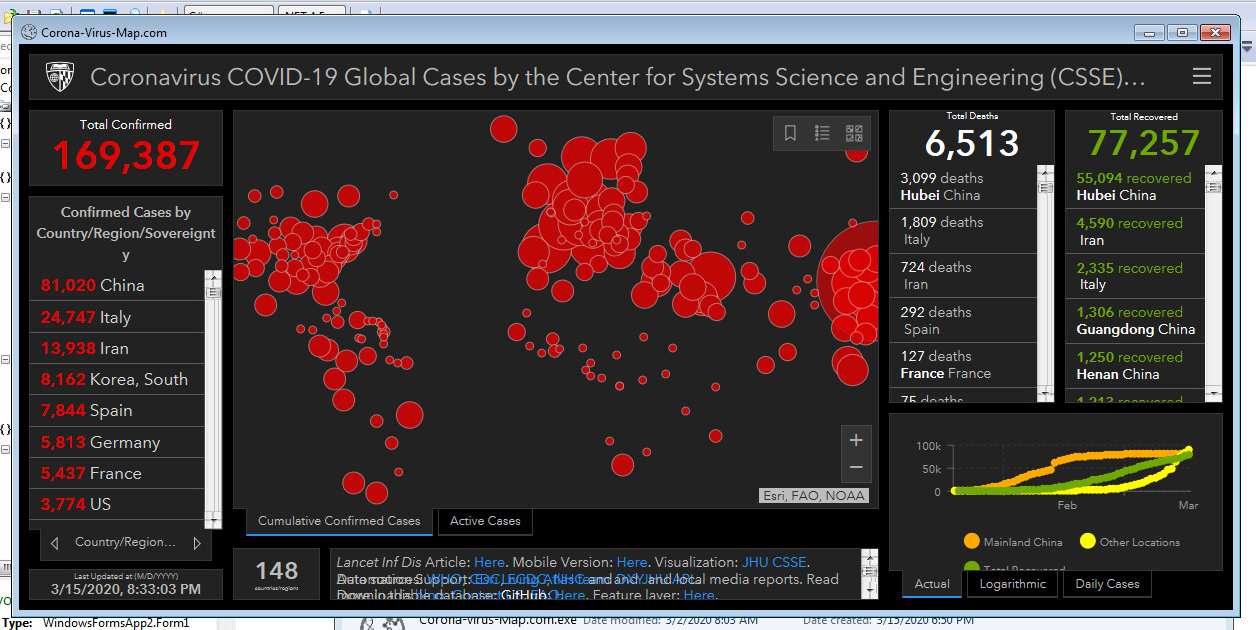
Task: Open the Country/Region list selector tab
Action: (x=125, y=543)
